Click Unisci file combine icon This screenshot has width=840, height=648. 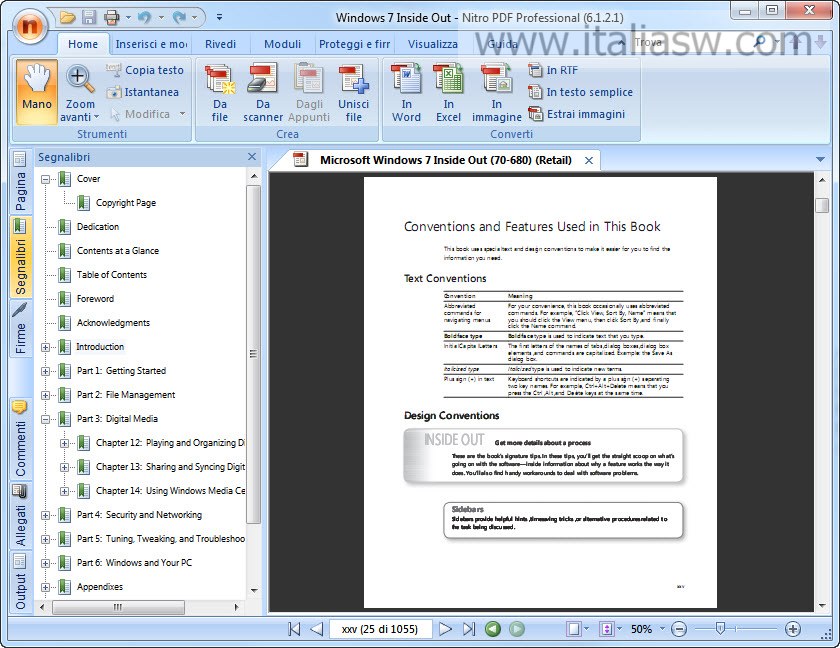click(354, 93)
